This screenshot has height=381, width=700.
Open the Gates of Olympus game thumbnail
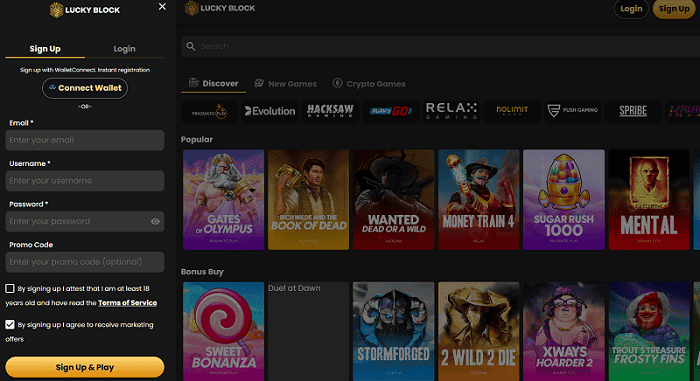[223, 200]
